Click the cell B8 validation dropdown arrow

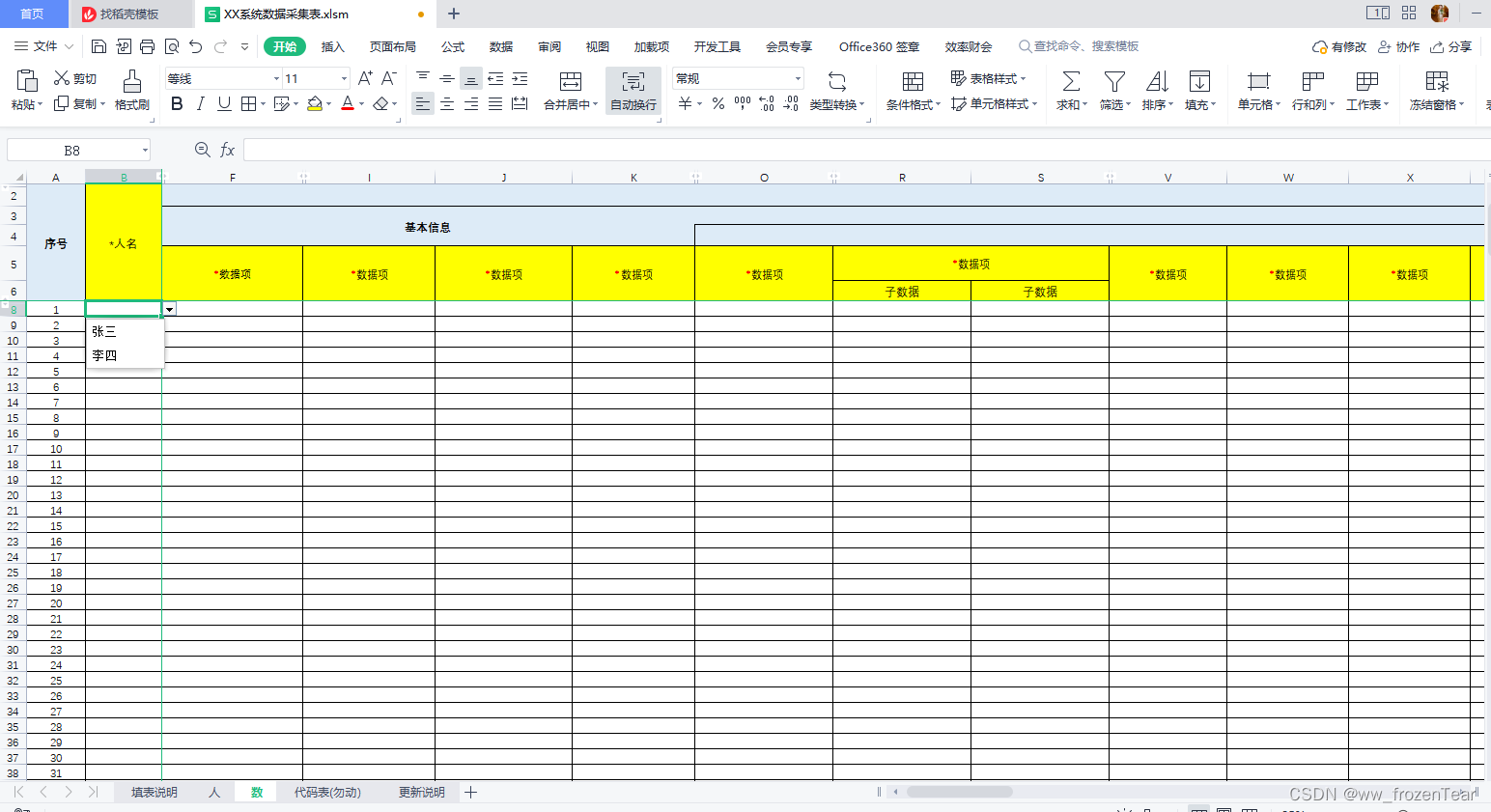click(x=170, y=309)
